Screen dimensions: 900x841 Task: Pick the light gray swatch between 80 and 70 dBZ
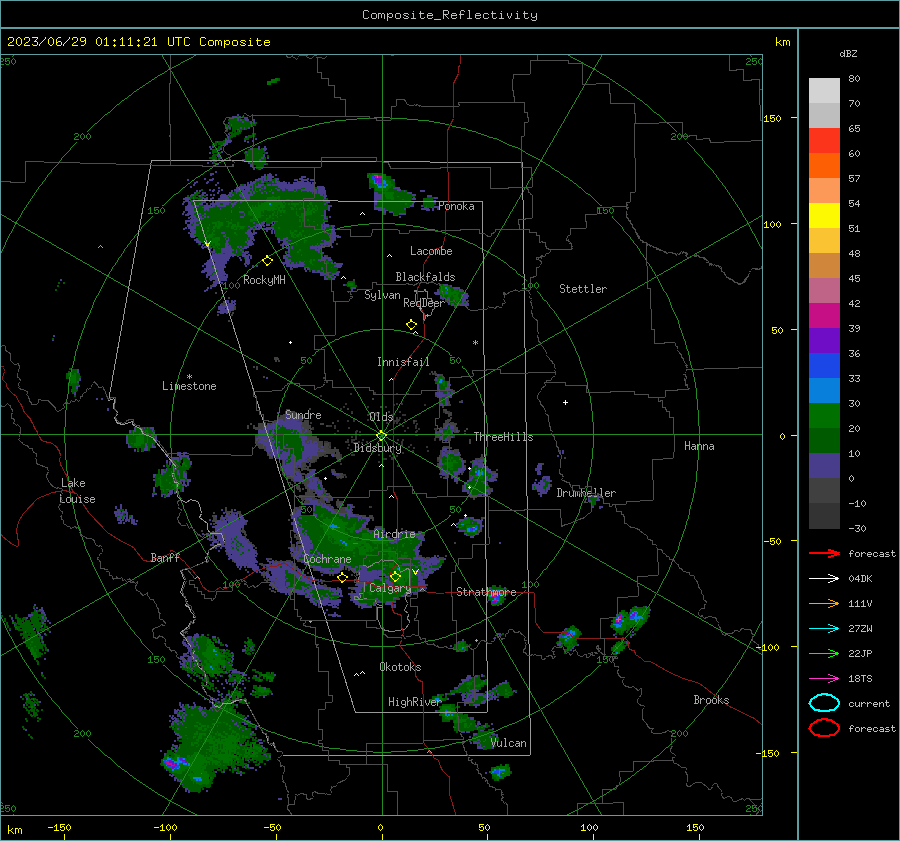[x=824, y=91]
